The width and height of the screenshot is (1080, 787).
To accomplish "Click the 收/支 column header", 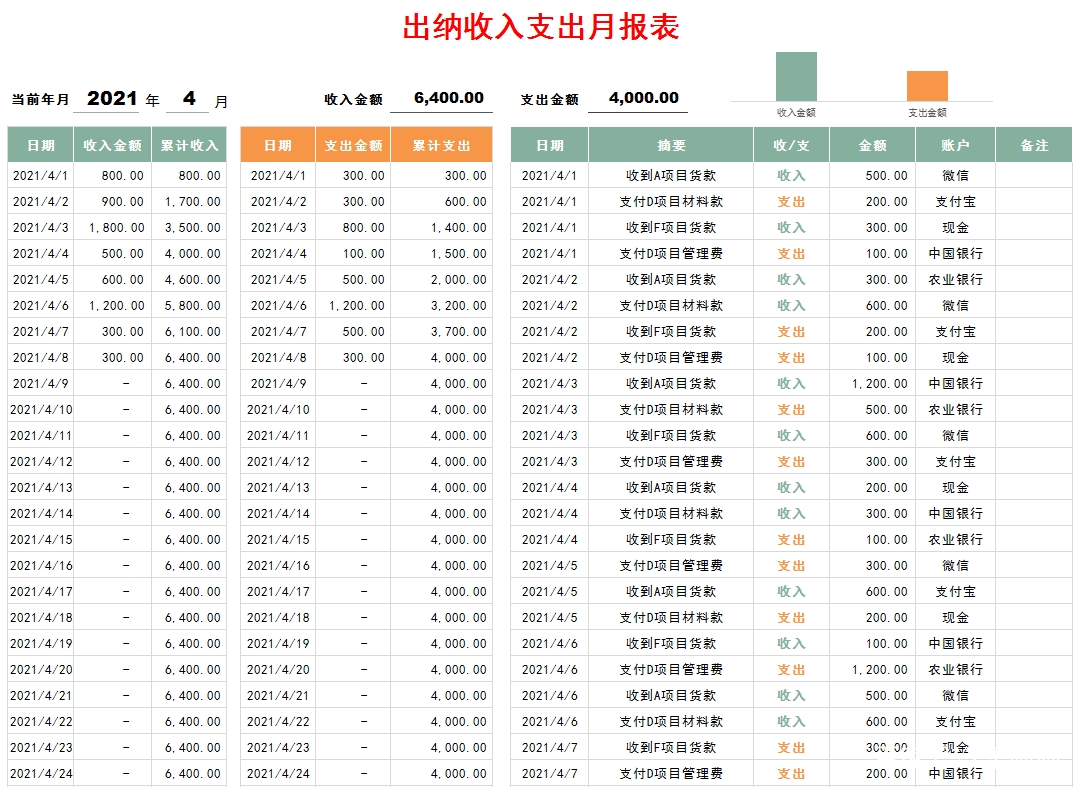I will pyautogui.click(x=791, y=145).
